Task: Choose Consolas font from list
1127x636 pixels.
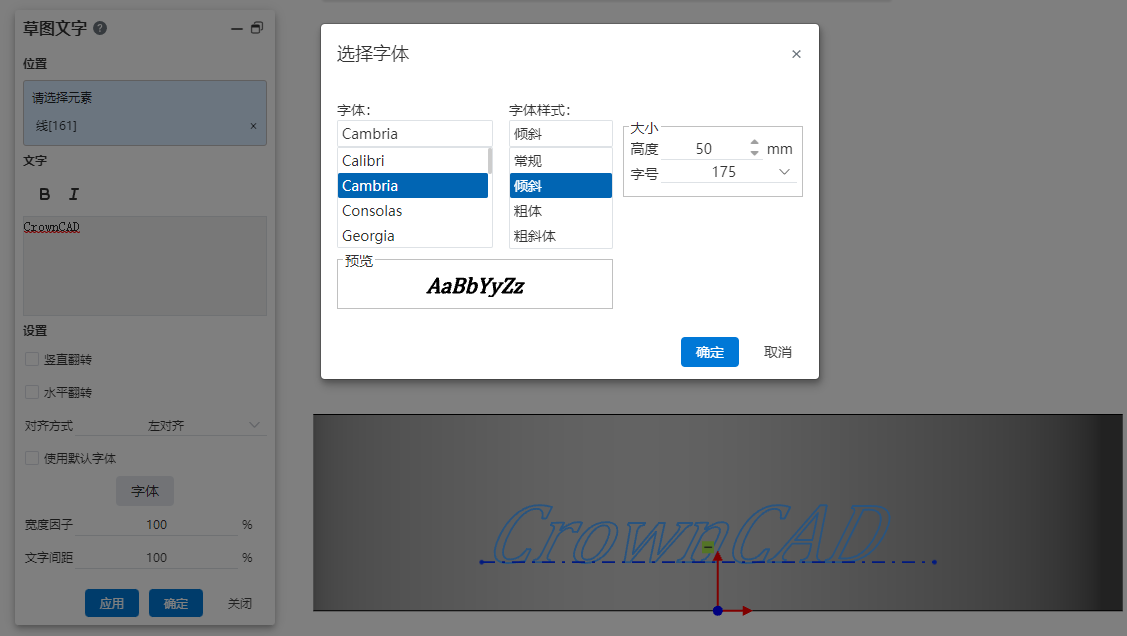Action: (413, 211)
